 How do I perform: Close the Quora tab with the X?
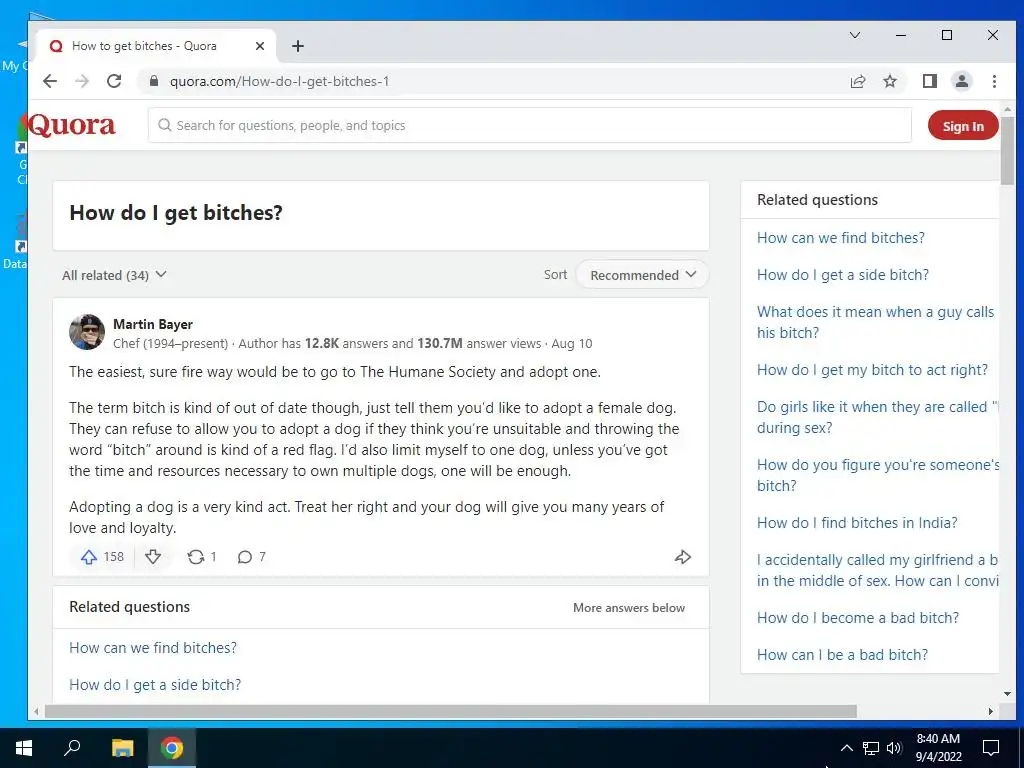pyautogui.click(x=260, y=46)
